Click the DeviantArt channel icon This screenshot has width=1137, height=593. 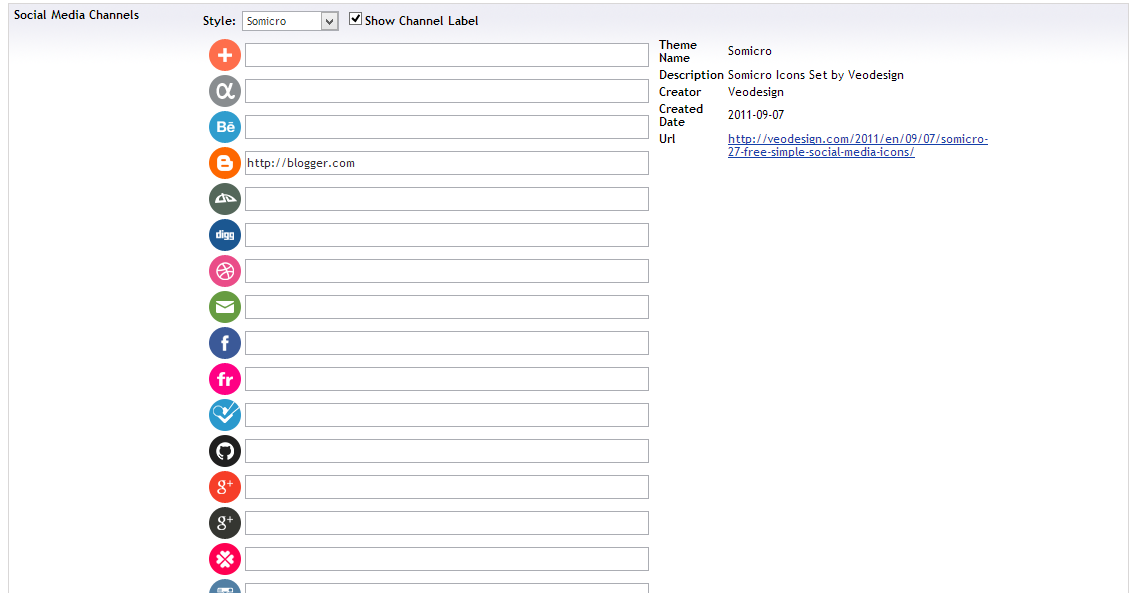tap(225, 199)
